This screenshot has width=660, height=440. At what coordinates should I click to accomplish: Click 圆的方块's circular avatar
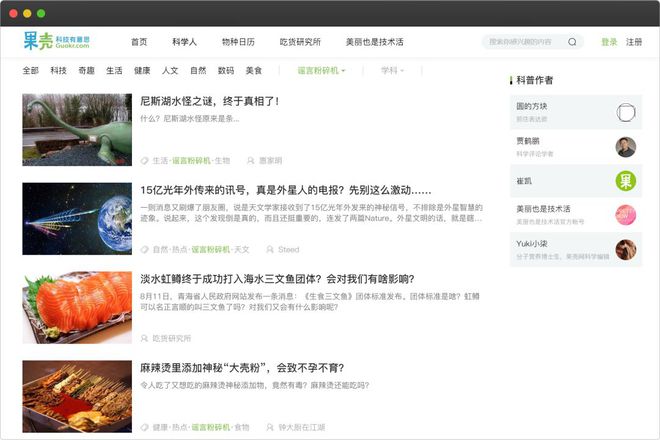625,112
